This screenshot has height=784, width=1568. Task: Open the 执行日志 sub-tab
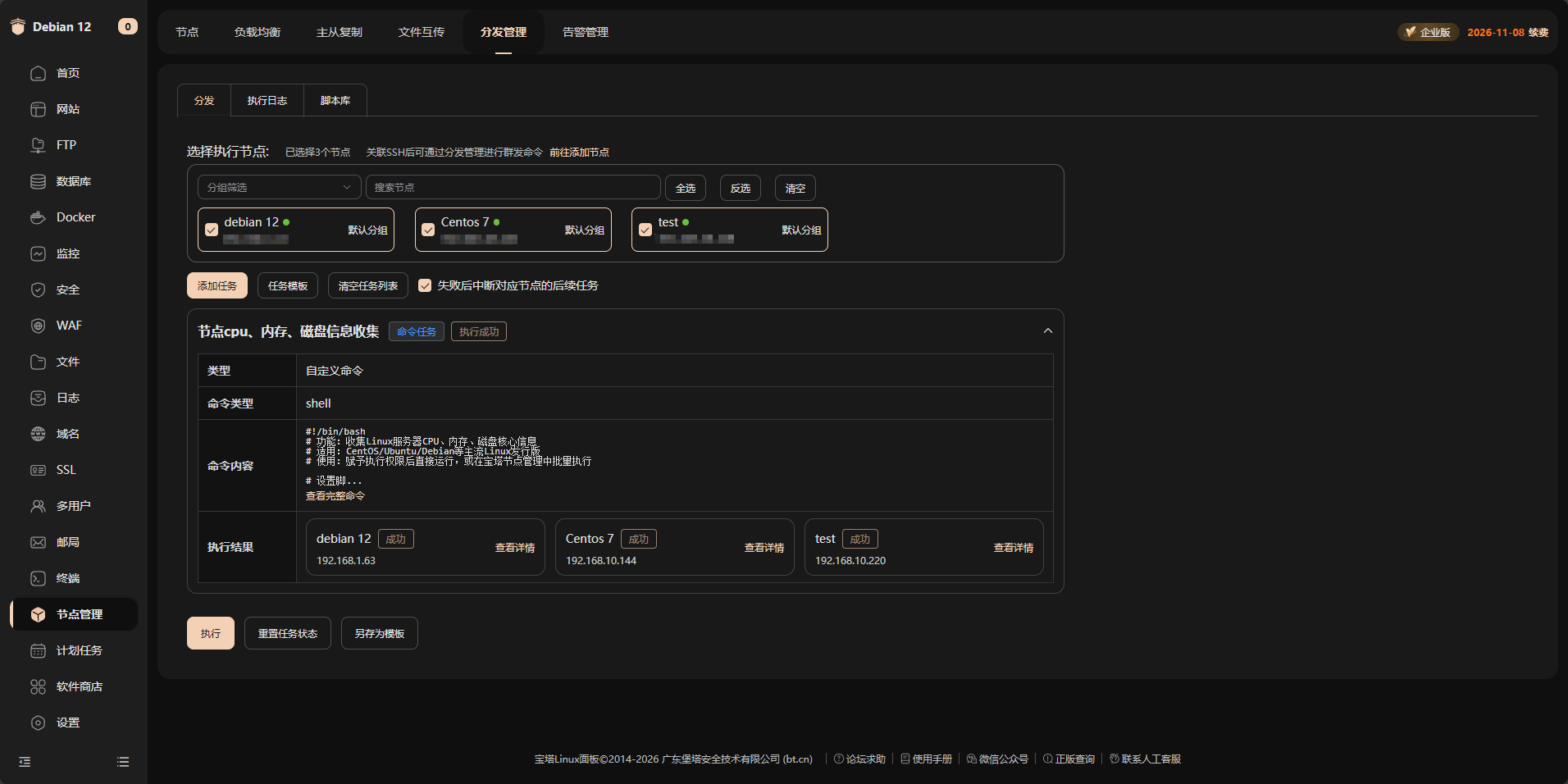pos(267,101)
